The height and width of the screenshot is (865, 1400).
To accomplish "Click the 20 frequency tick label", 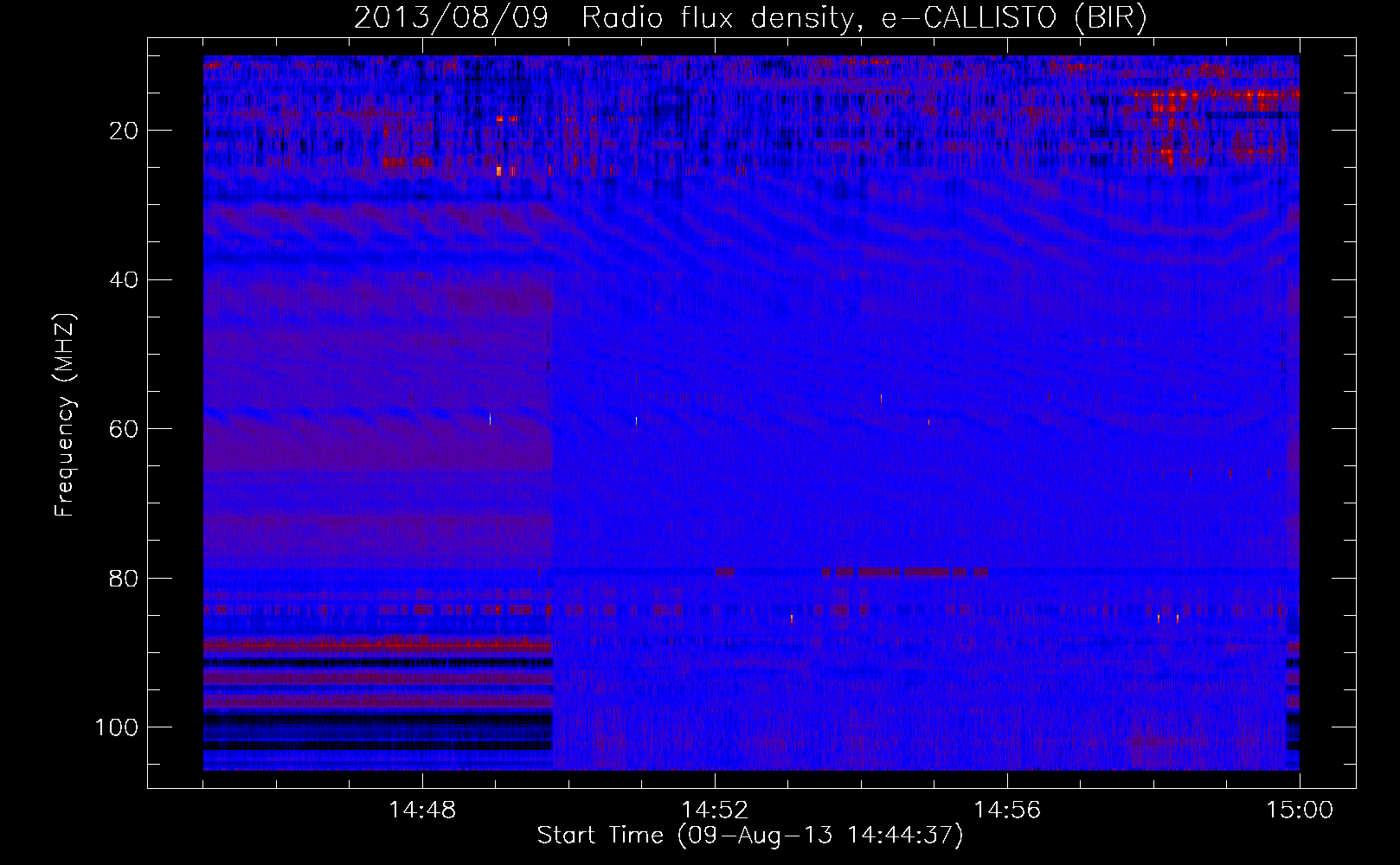I will pyautogui.click(x=124, y=131).
